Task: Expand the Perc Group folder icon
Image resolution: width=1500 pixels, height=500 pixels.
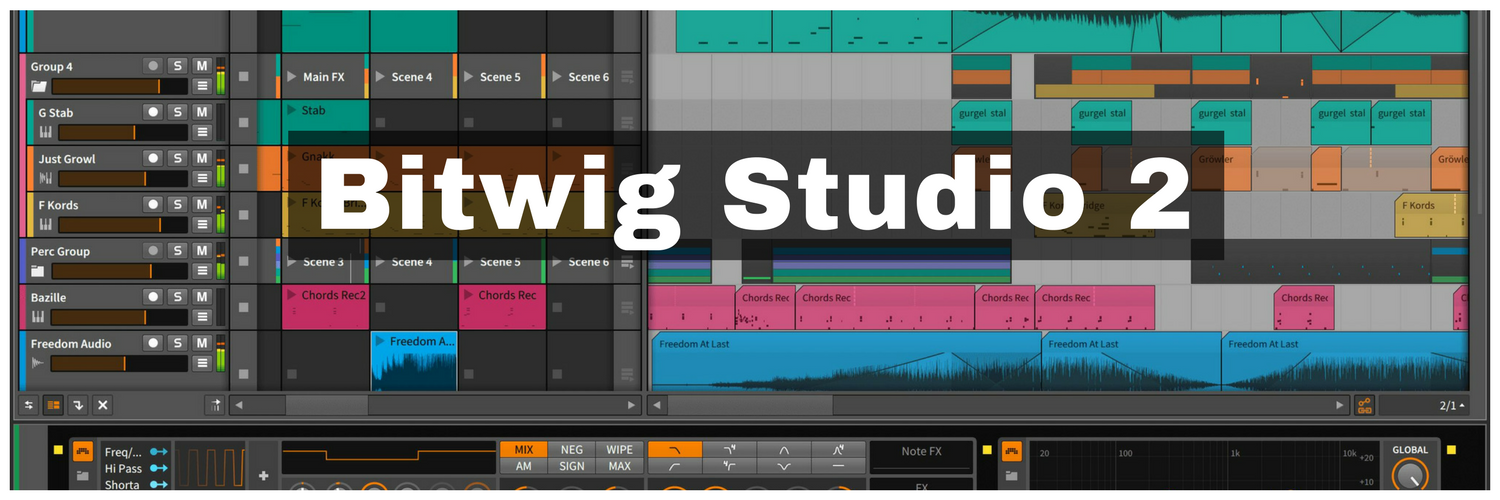Action: [38, 271]
